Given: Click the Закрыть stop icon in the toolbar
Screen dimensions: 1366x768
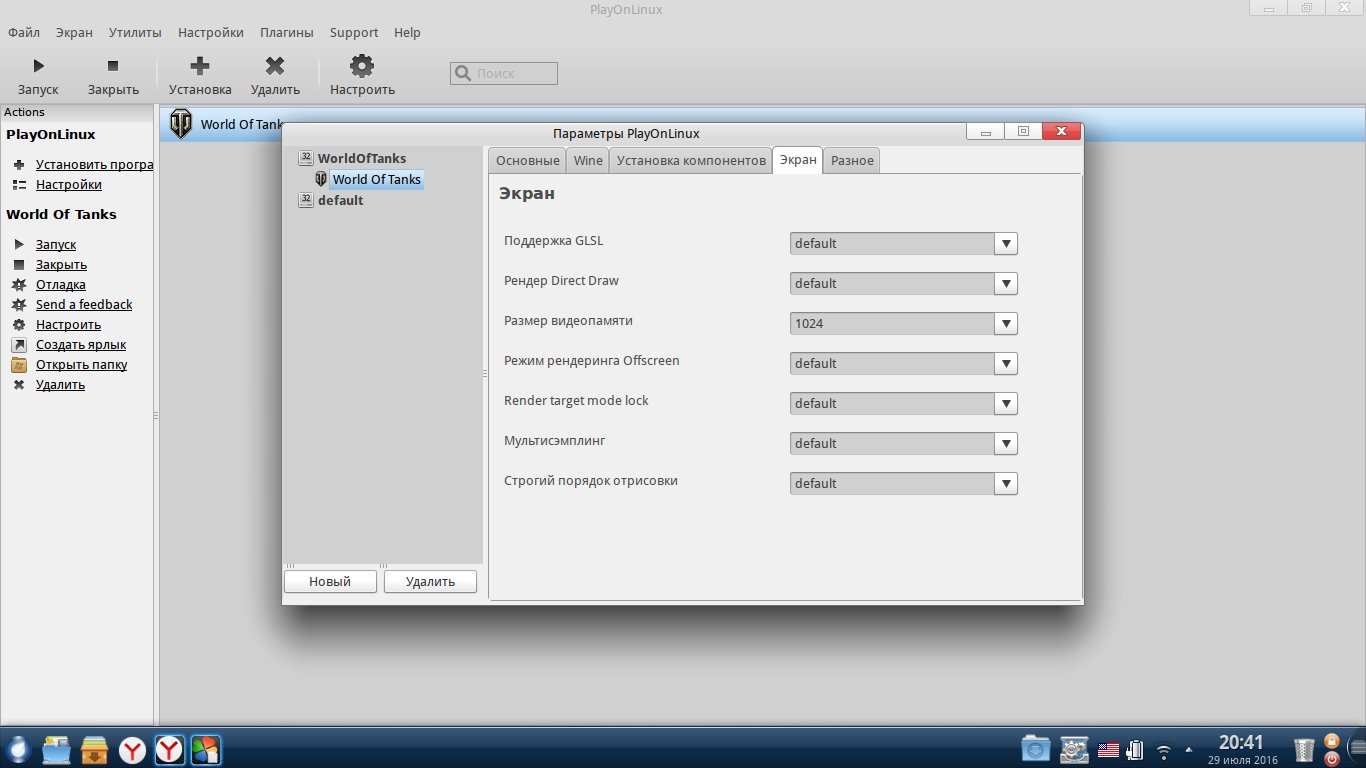Looking at the screenshot, I should point(113,66).
